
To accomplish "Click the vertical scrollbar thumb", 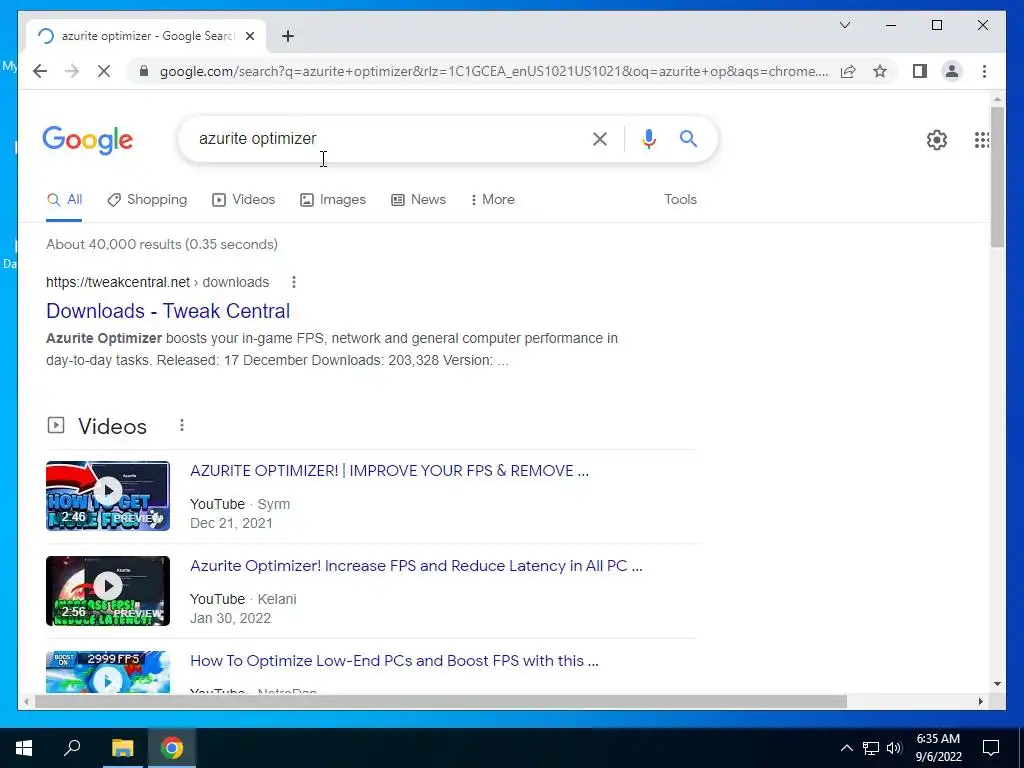I will point(997,177).
